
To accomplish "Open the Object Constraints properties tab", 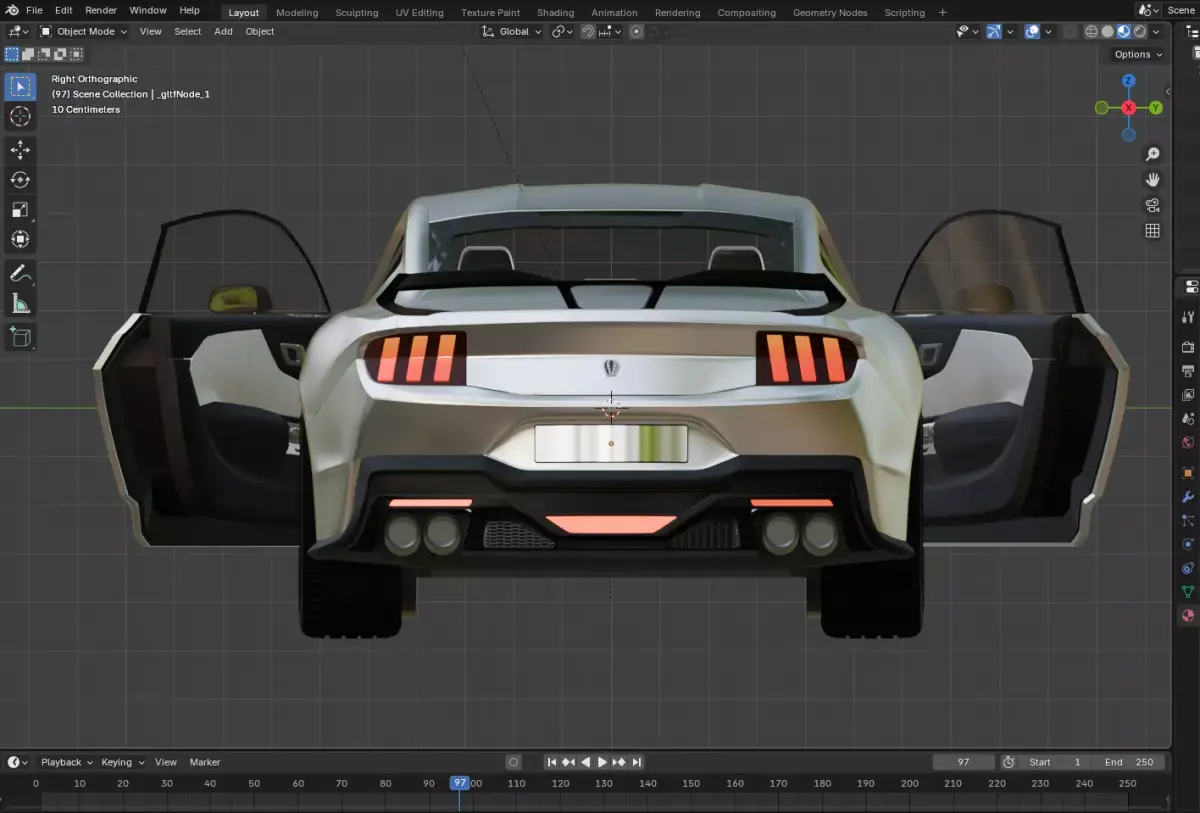I will click(x=1188, y=568).
